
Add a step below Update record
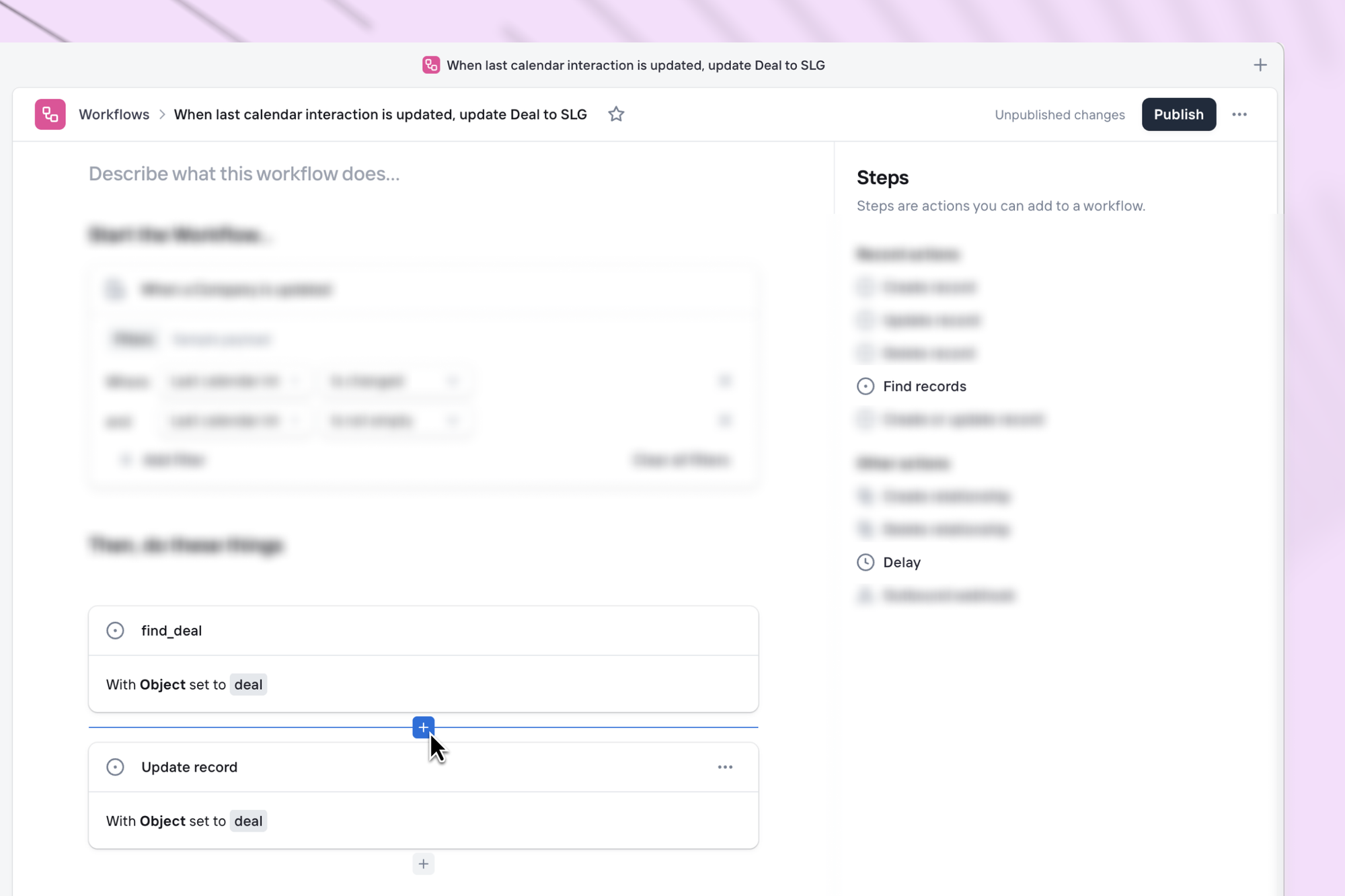click(423, 864)
